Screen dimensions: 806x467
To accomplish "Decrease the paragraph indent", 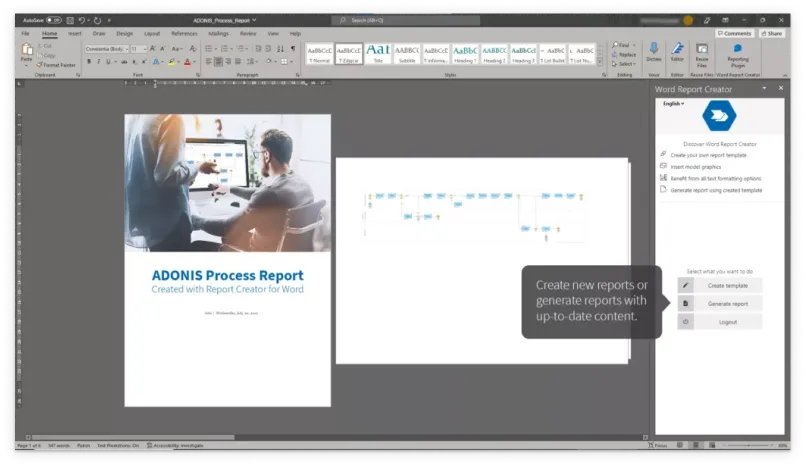I will (x=259, y=49).
